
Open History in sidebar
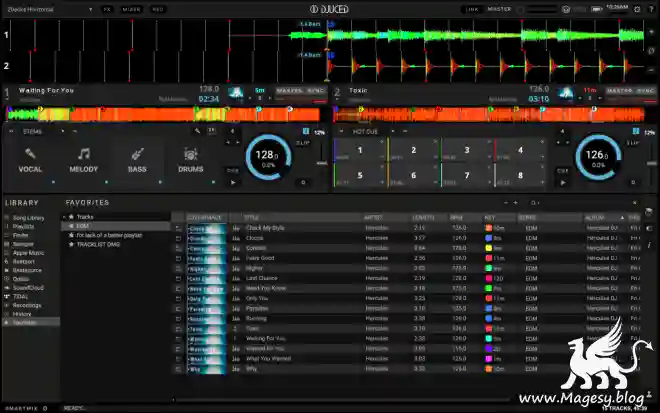tap(22, 314)
